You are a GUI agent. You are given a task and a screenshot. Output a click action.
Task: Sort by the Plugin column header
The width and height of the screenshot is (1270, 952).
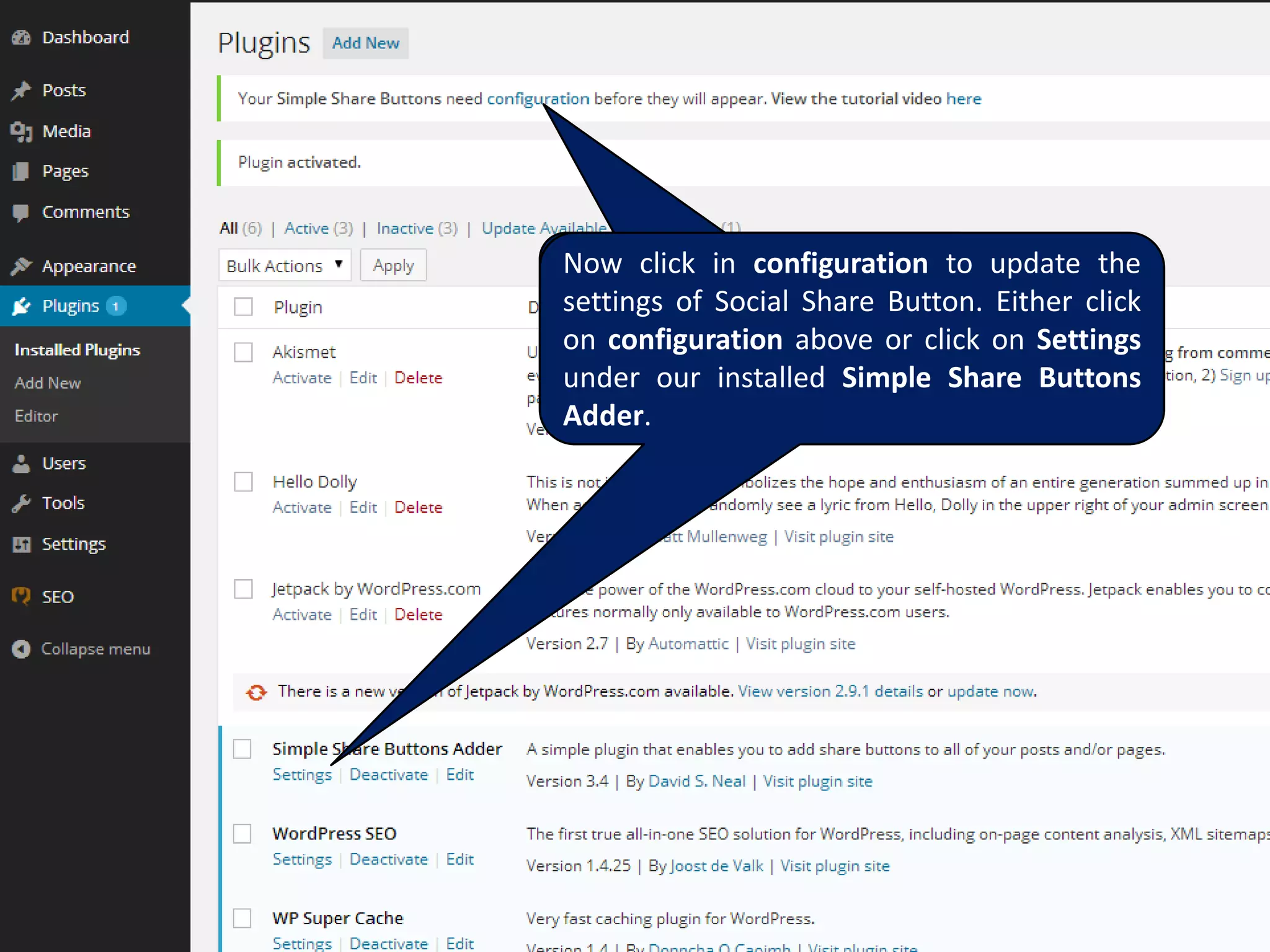coord(298,307)
